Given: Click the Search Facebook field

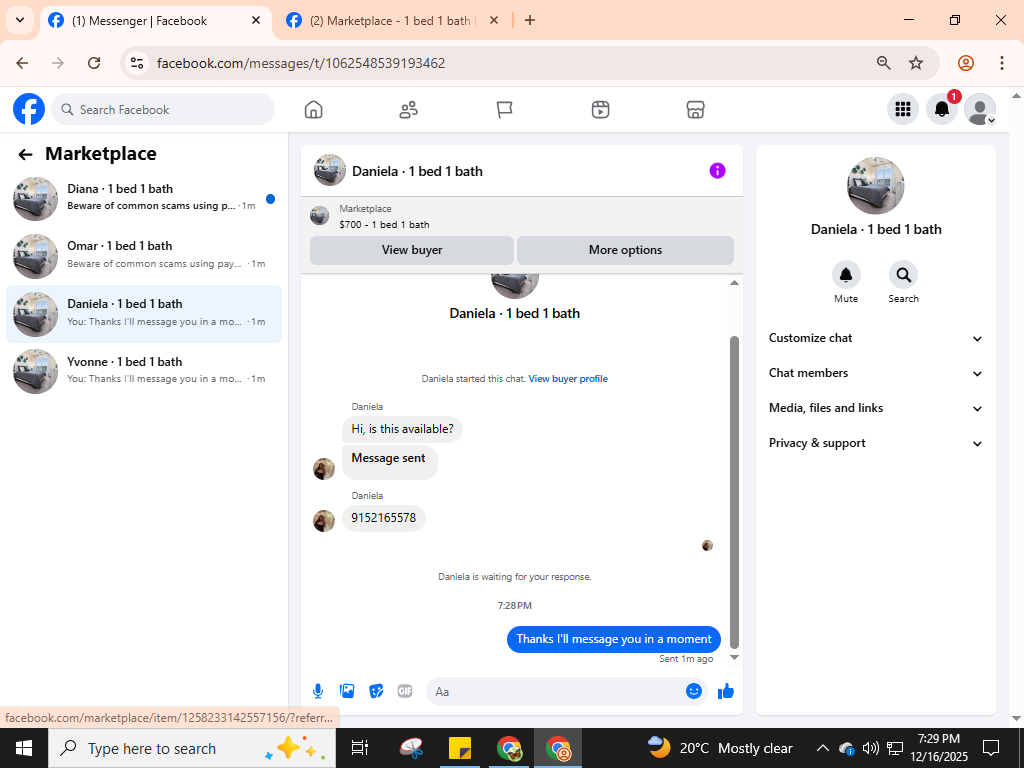Looking at the screenshot, I should click(163, 110).
